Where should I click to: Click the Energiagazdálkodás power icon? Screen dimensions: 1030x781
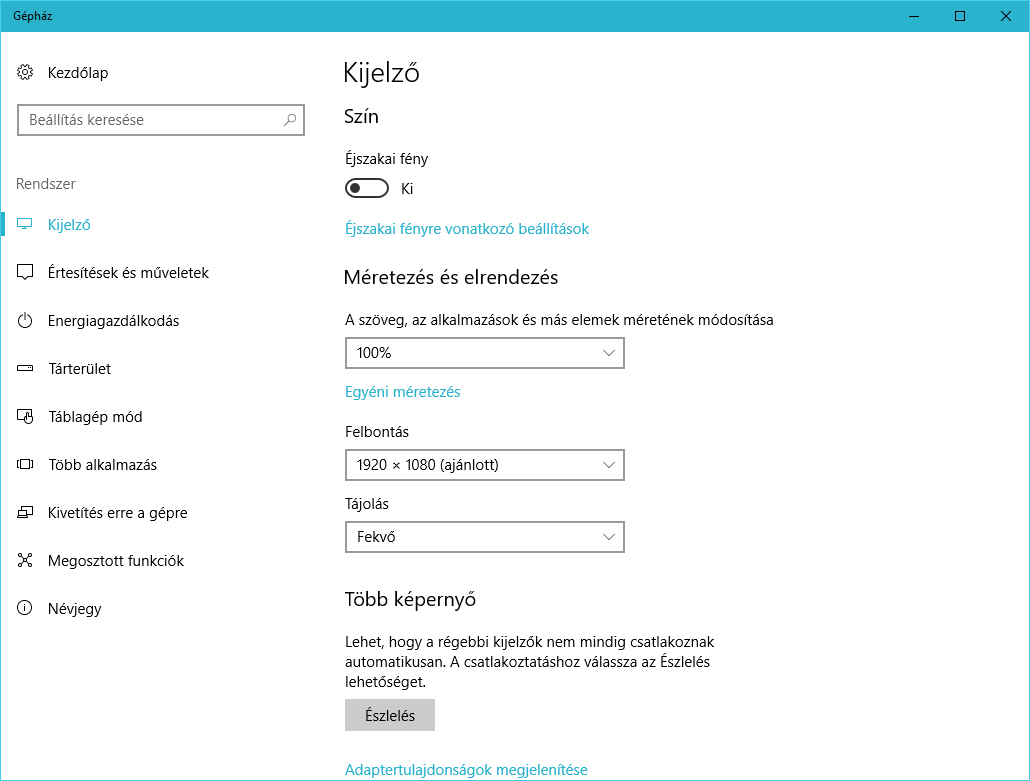[x=25, y=321]
